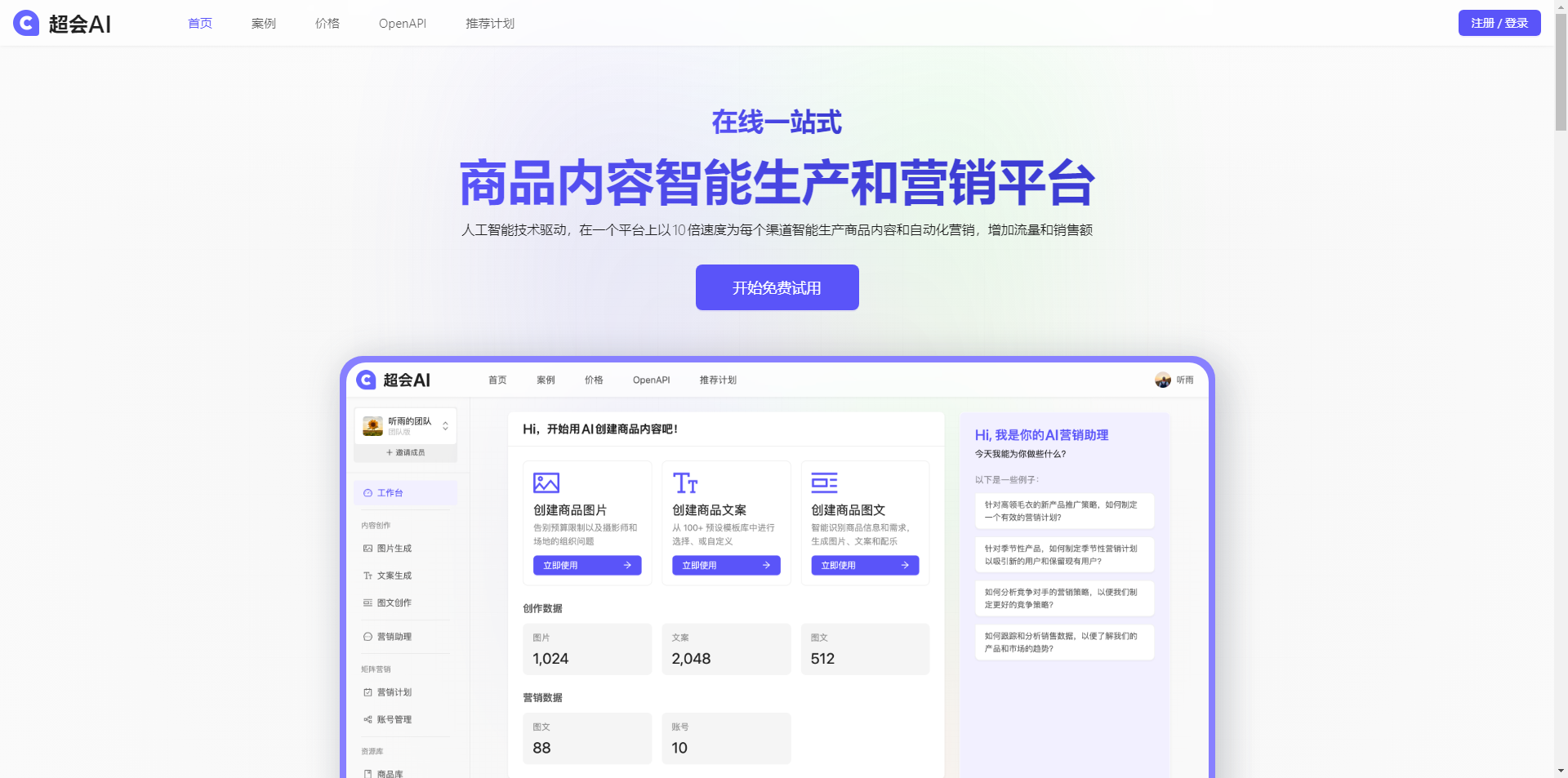Select 推荐计划 in the preview navigation
The width and height of the screenshot is (1568, 778).
pos(718,380)
